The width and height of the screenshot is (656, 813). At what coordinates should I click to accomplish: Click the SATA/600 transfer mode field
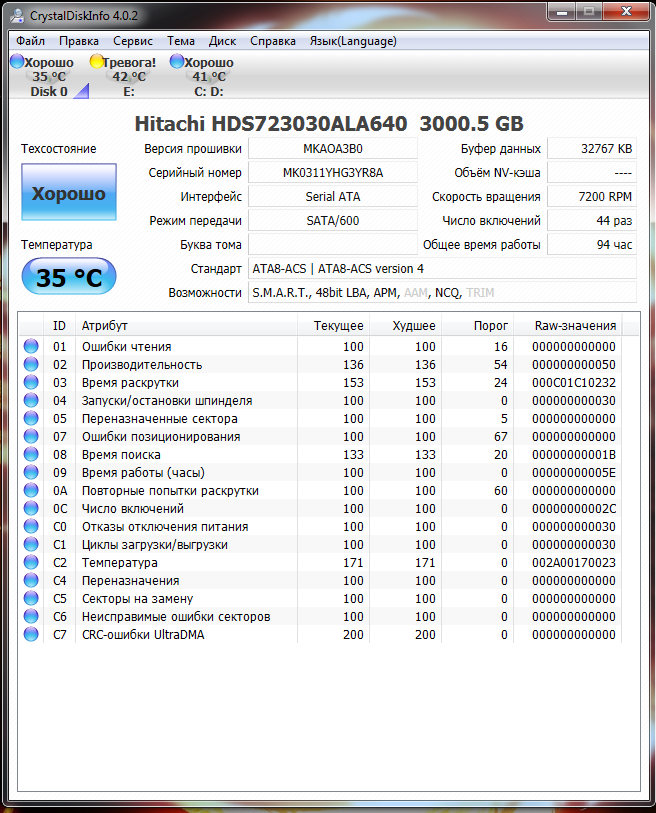click(x=333, y=220)
